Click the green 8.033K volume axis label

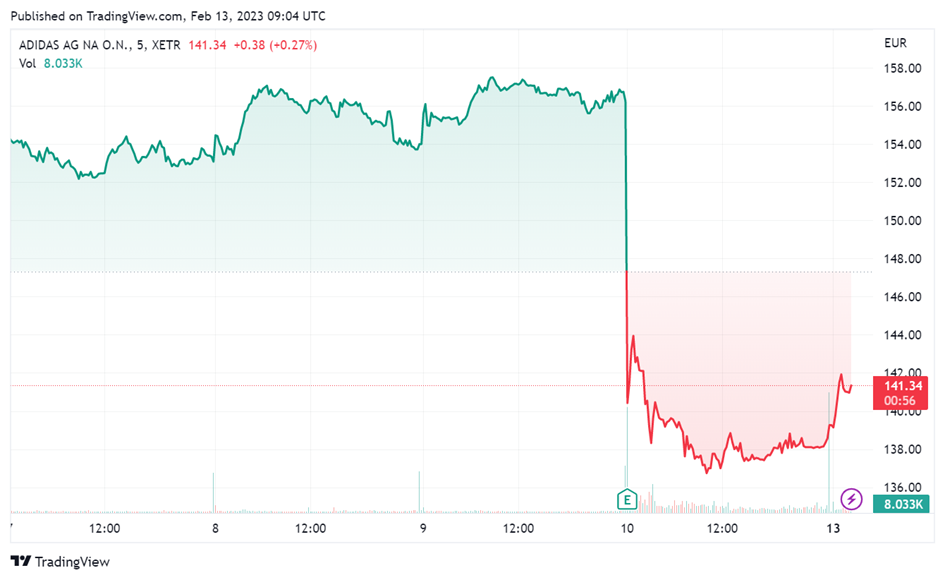pyautogui.click(x=900, y=504)
